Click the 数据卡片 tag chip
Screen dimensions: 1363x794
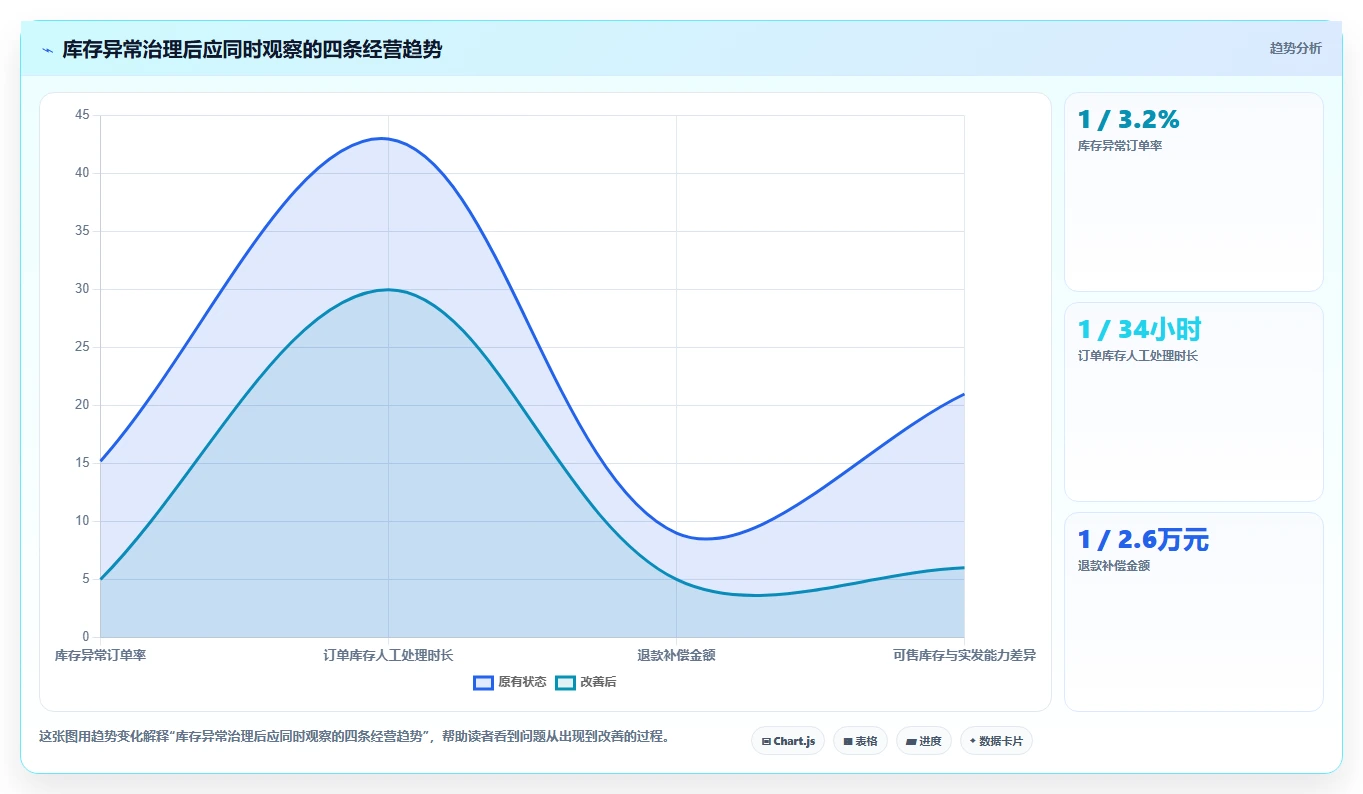996,741
